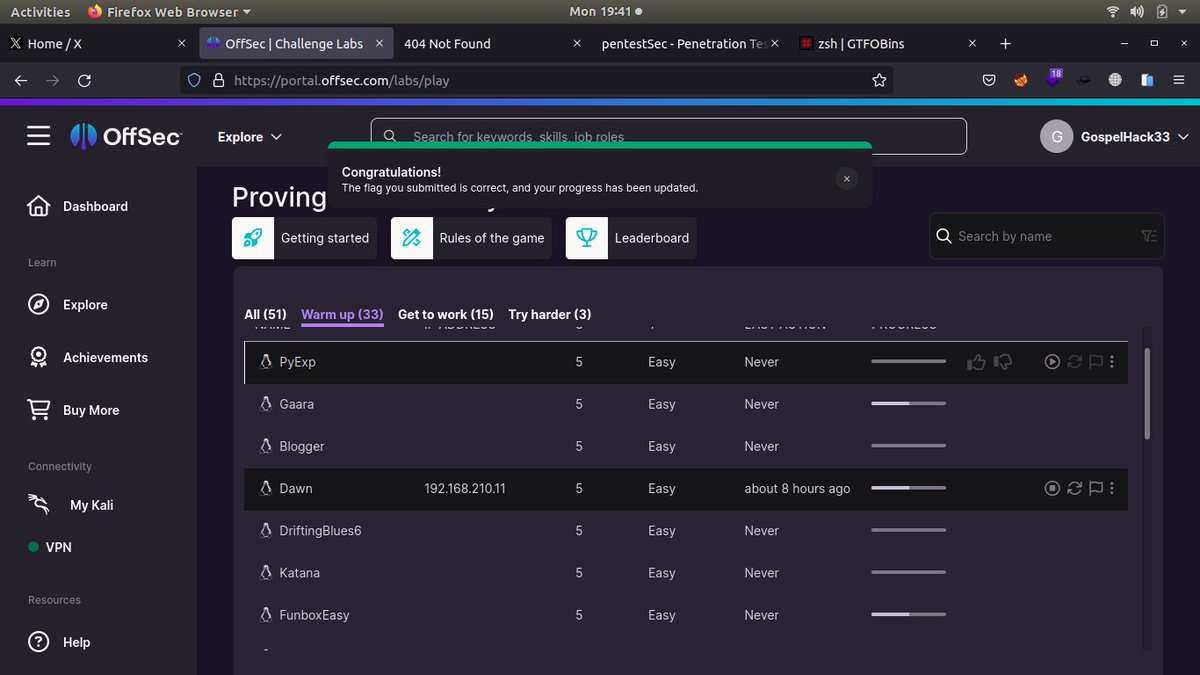Open the Activities overview
Image resolution: width=1200 pixels, height=675 pixels.
coord(40,12)
